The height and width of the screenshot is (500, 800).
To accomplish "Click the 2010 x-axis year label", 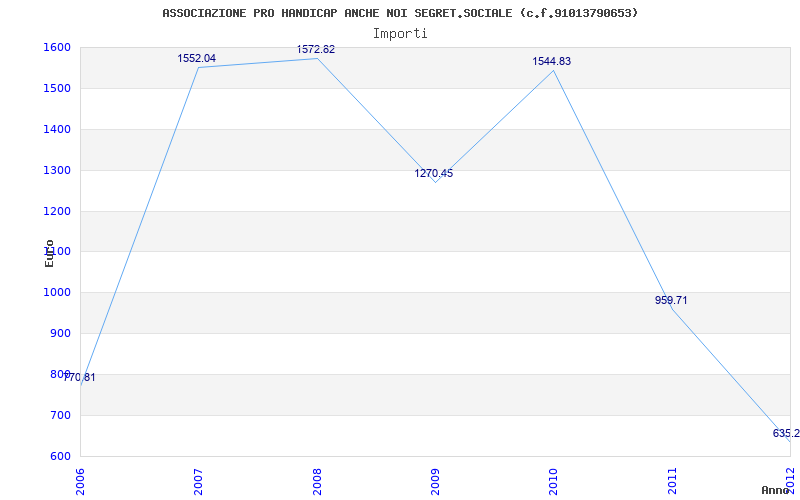I will 553,481.
